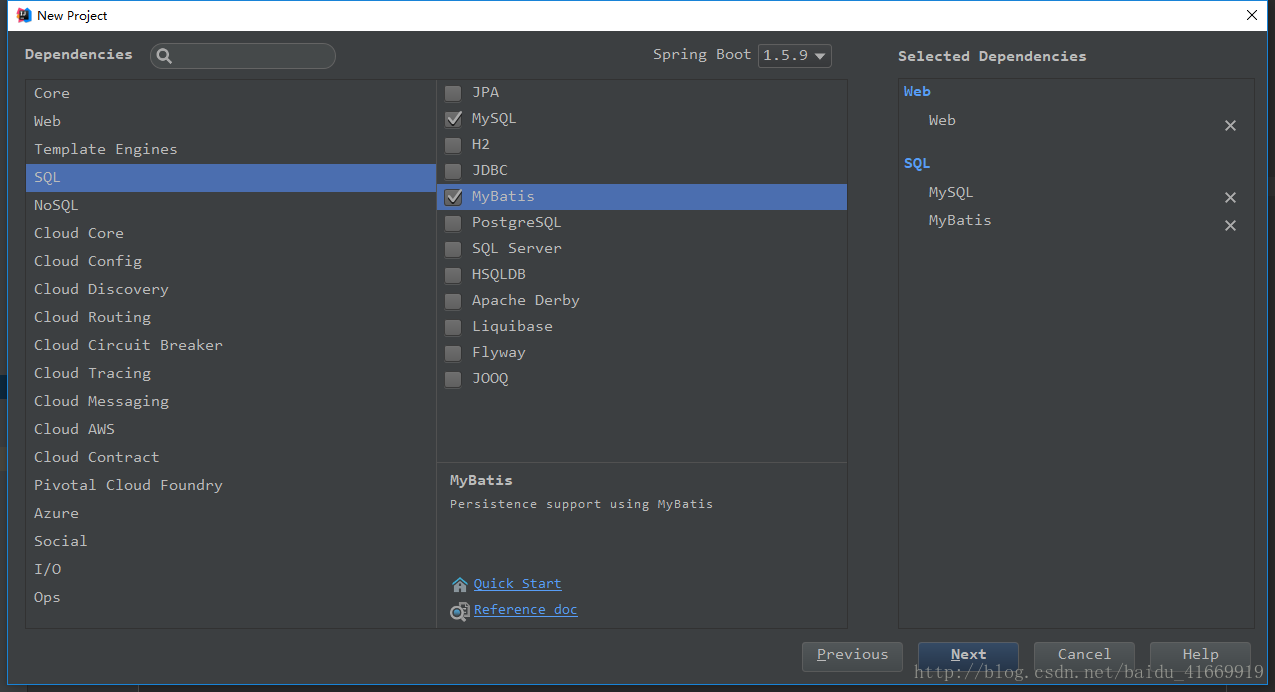Focus the dependencies search field
Screen dimensions: 1275x692
(x=243, y=56)
